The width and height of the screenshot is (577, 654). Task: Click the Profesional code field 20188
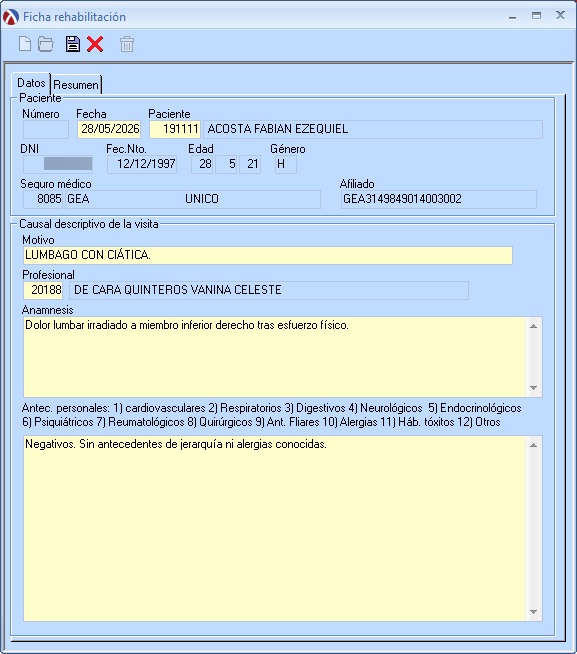43,290
